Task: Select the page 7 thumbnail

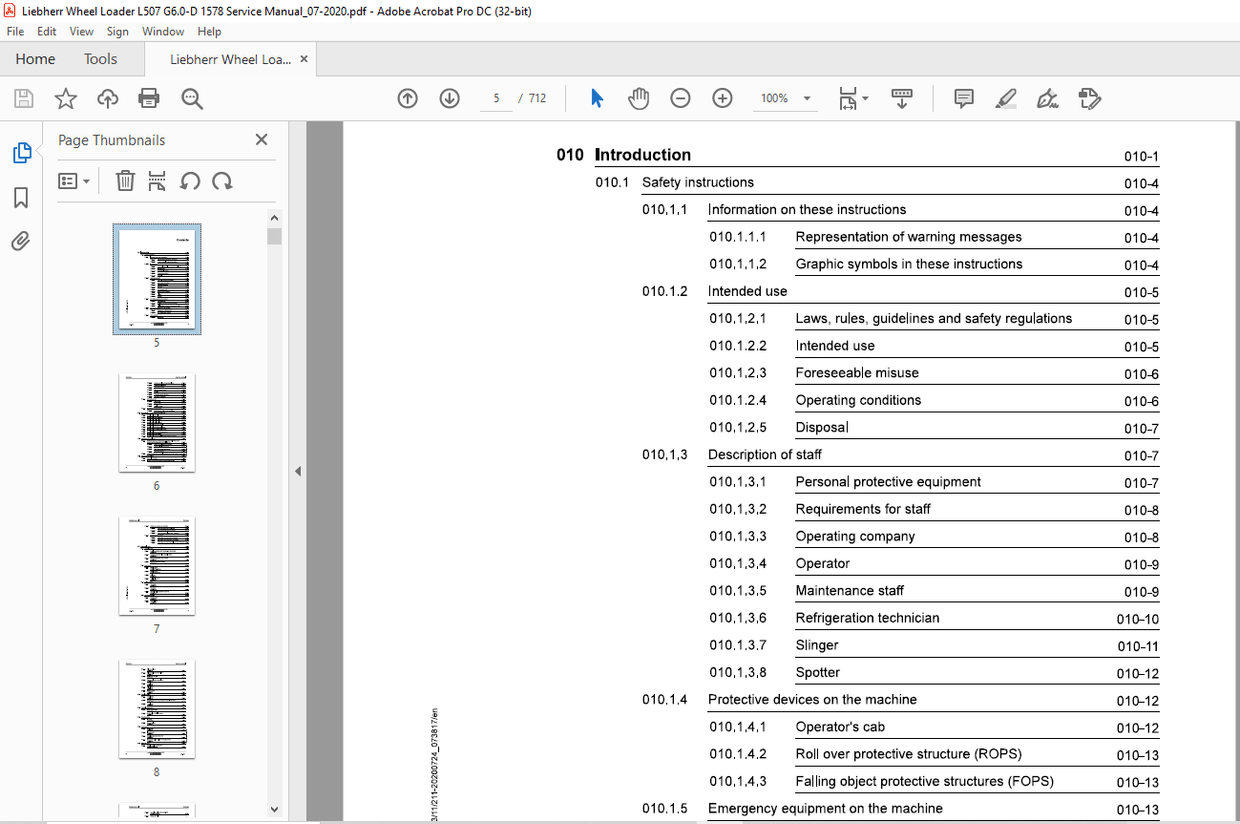Action: pyautogui.click(x=156, y=566)
